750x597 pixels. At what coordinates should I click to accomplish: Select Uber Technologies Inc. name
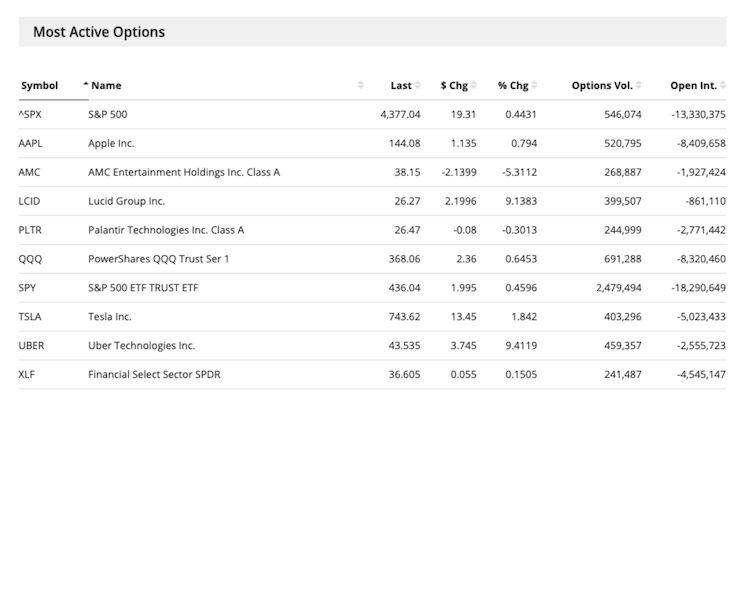point(142,345)
